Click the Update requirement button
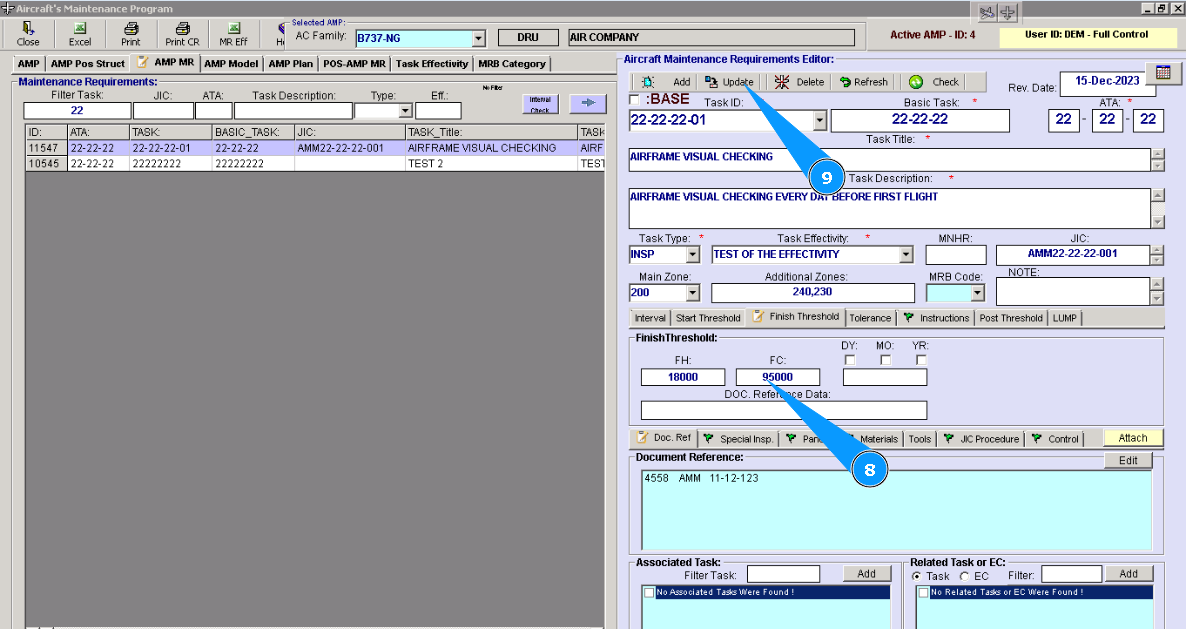1186x630 pixels. (729, 82)
